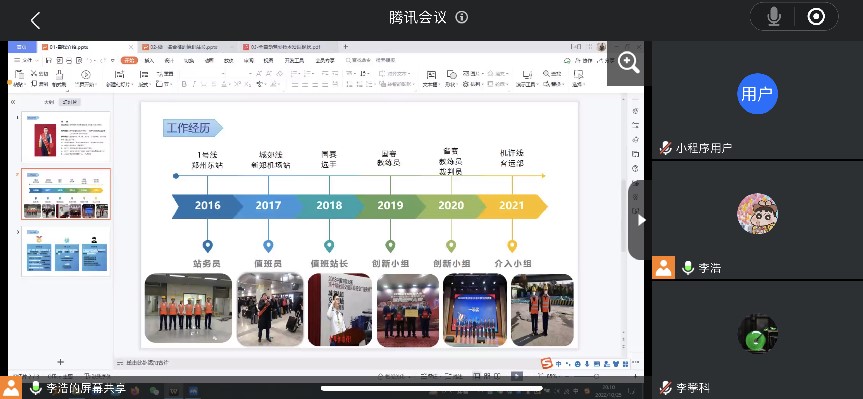
Task: Click the 2019 arrow on the timeline
Action: click(x=390, y=206)
